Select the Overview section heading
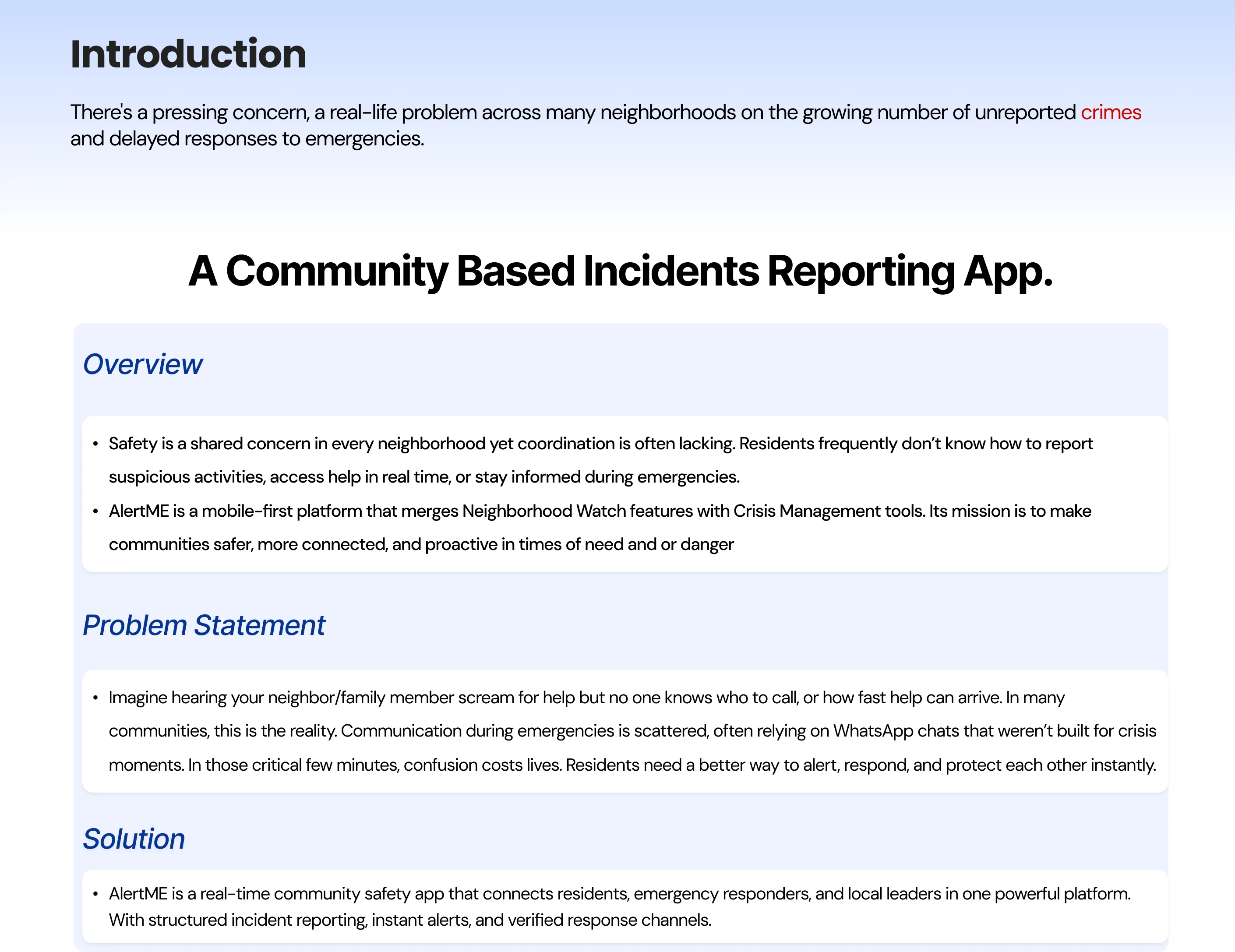This screenshot has height=952, width=1235. (142, 364)
